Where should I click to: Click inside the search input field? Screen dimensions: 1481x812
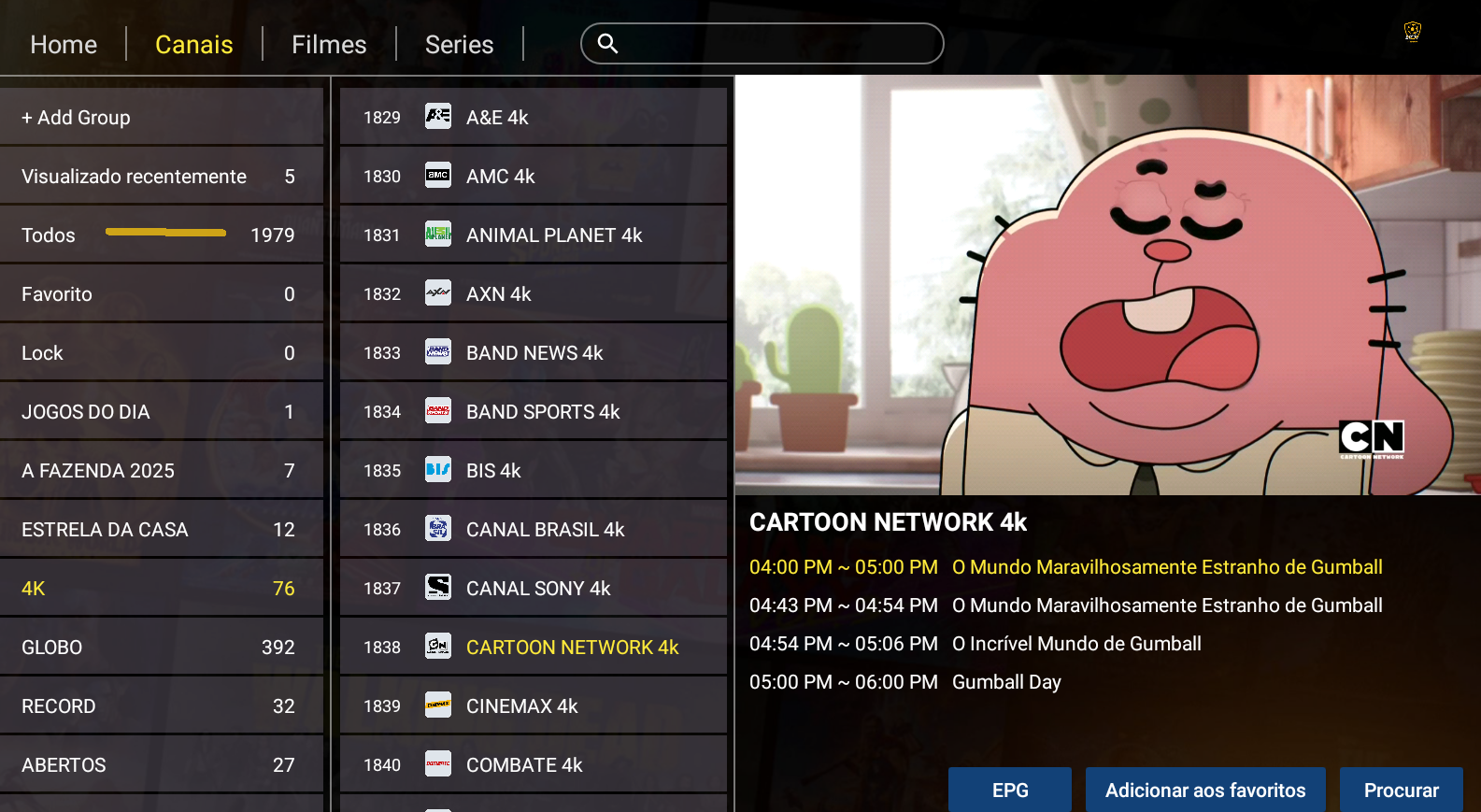tap(776, 44)
